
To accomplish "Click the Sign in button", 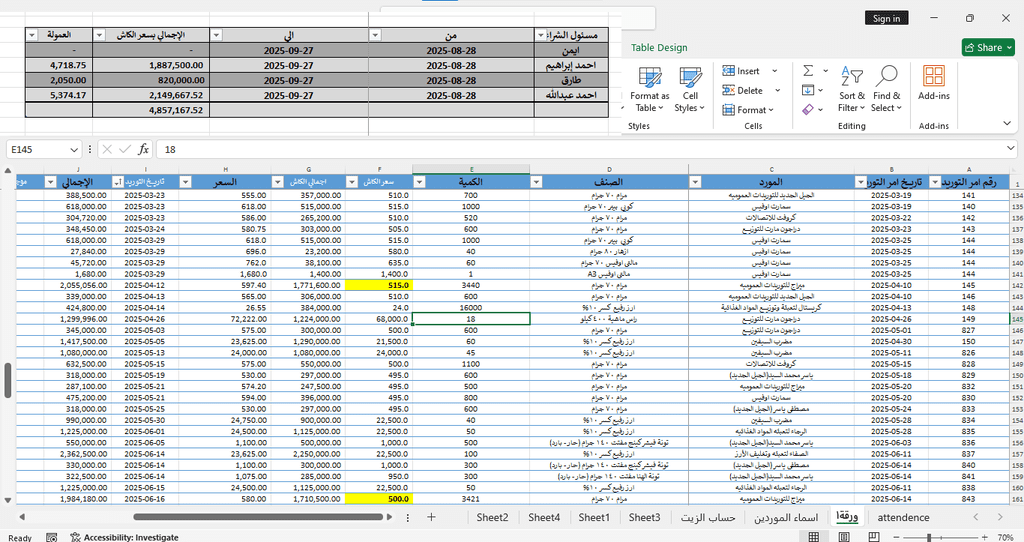I will pyautogui.click(x=886, y=18).
